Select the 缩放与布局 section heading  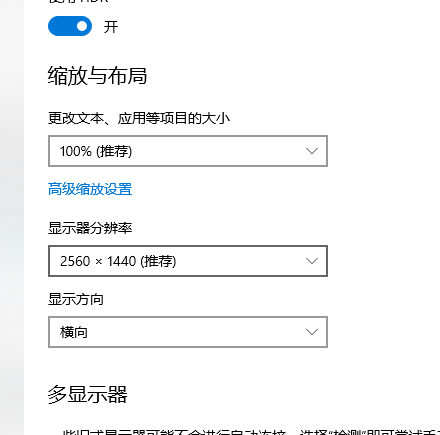coord(97,76)
